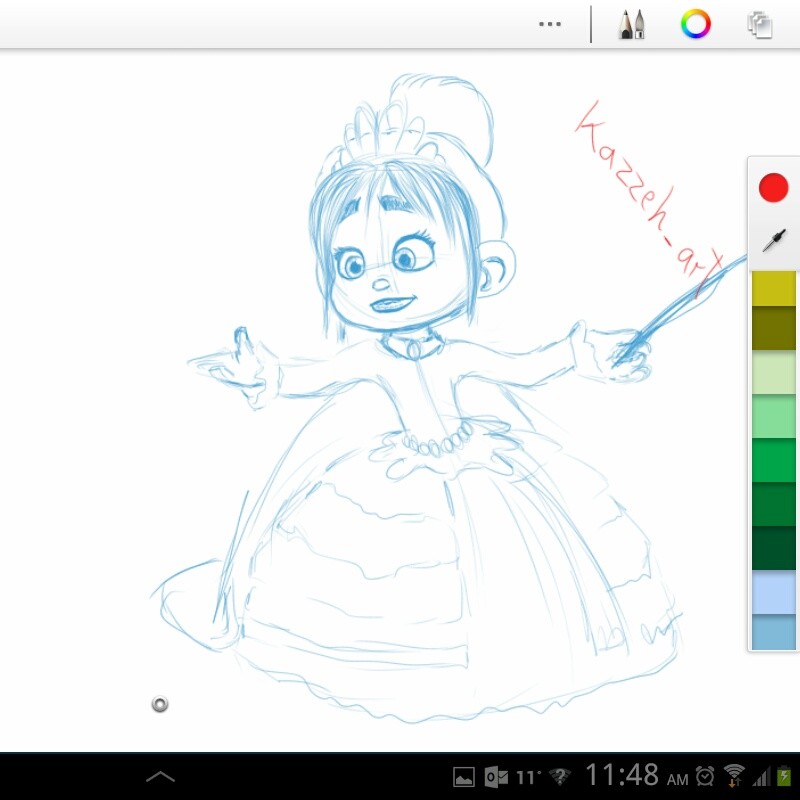This screenshot has height=800, width=800.
Task: Tap the Wi-Fi question mark notification icon
Action: pos(560,777)
